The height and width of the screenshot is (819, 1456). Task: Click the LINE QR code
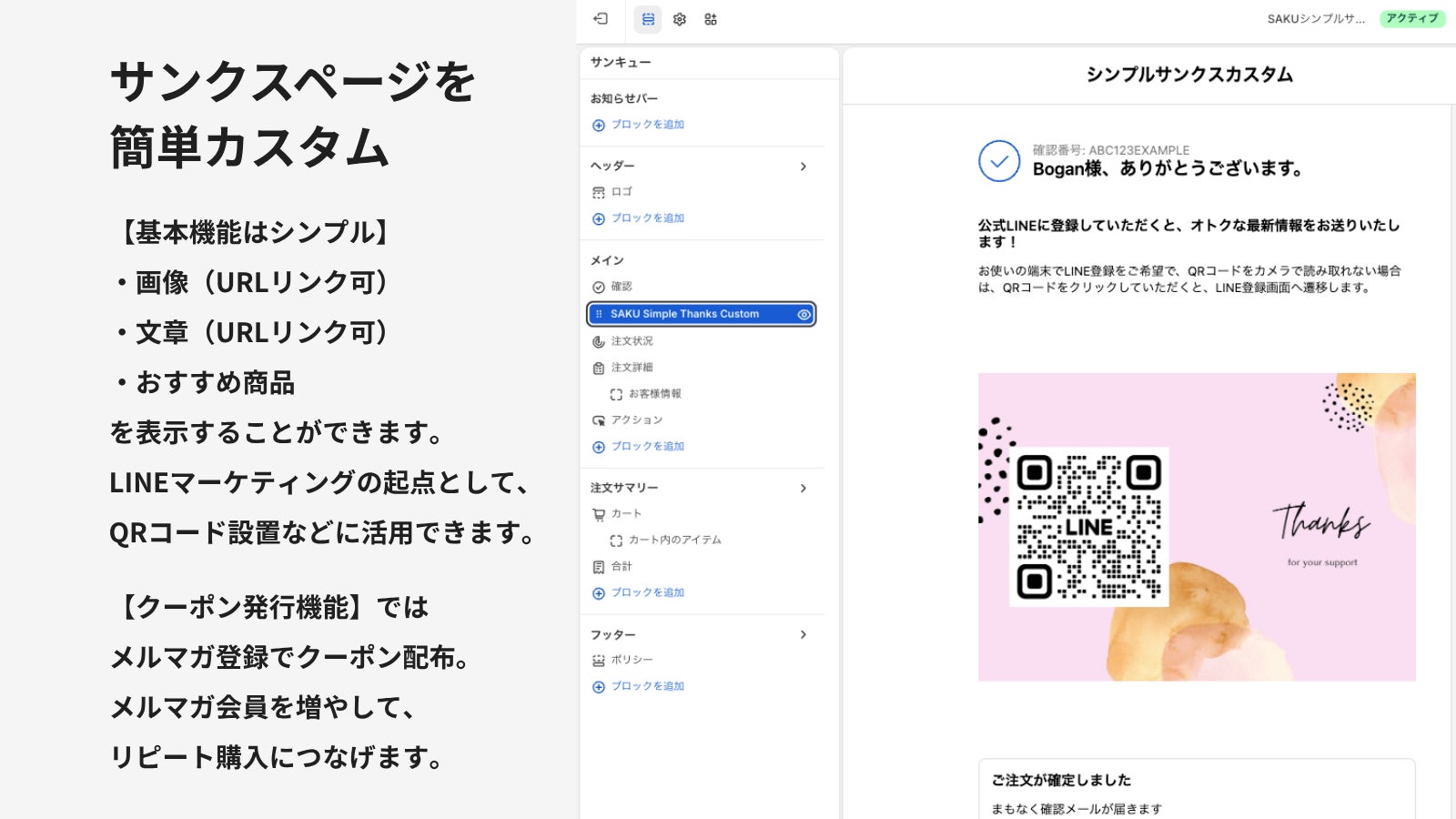[1089, 527]
